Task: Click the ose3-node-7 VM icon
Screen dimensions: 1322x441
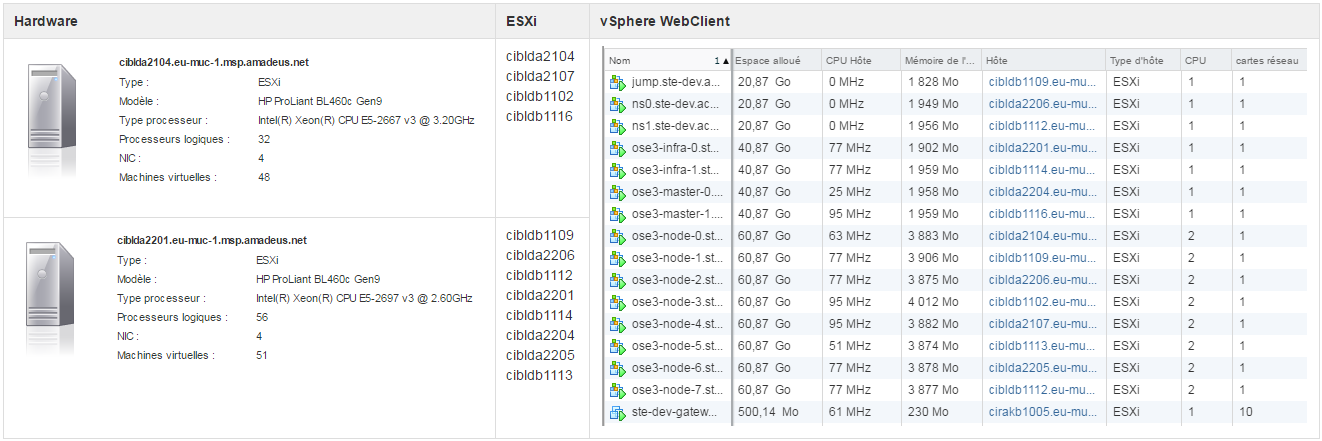Action: click(617, 390)
